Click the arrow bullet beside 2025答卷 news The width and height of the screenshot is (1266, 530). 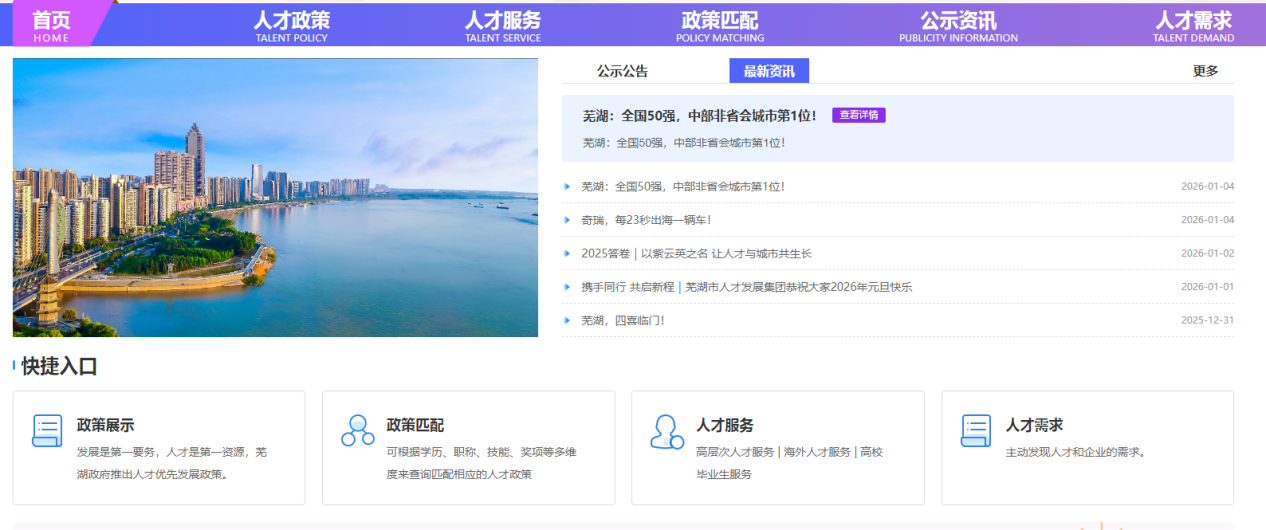[567, 254]
